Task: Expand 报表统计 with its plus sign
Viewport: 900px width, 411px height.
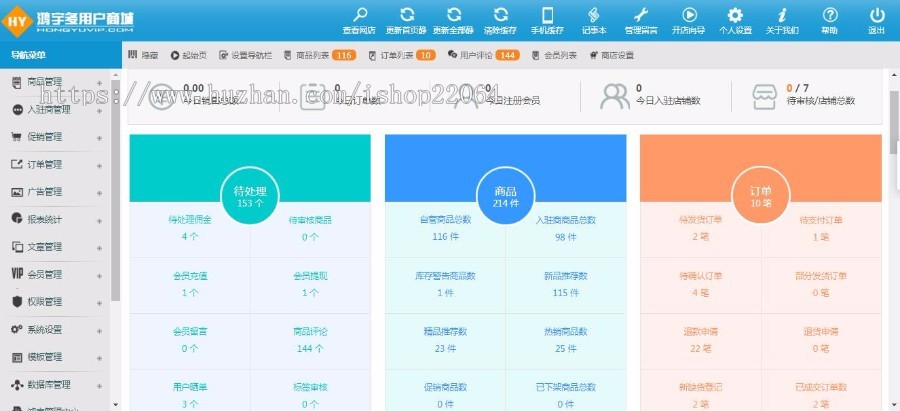Action: coord(99,220)
